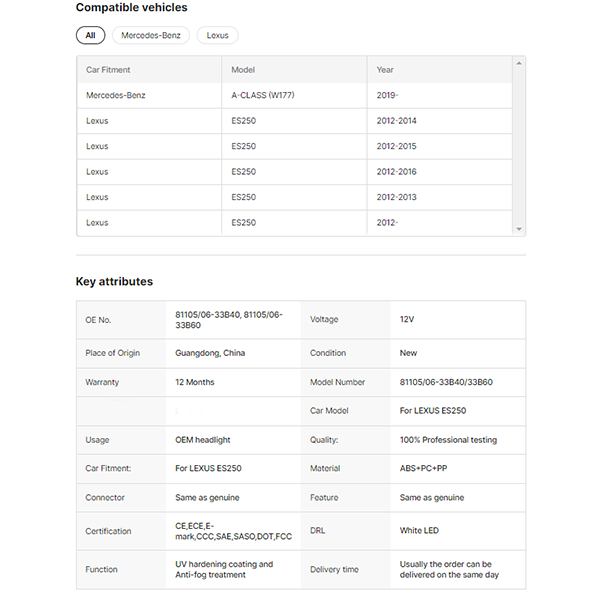Image resolution: width=600 pixels, height=600 pixels.
Task: Filter compatible vehicles by Lexus
Action: [217, 35]
